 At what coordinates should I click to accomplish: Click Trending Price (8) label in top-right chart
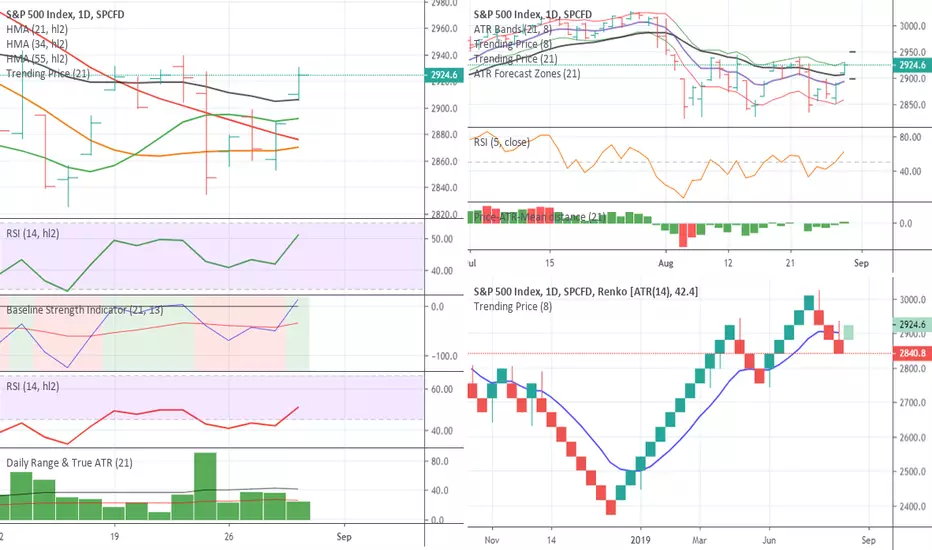coord(513,44)
